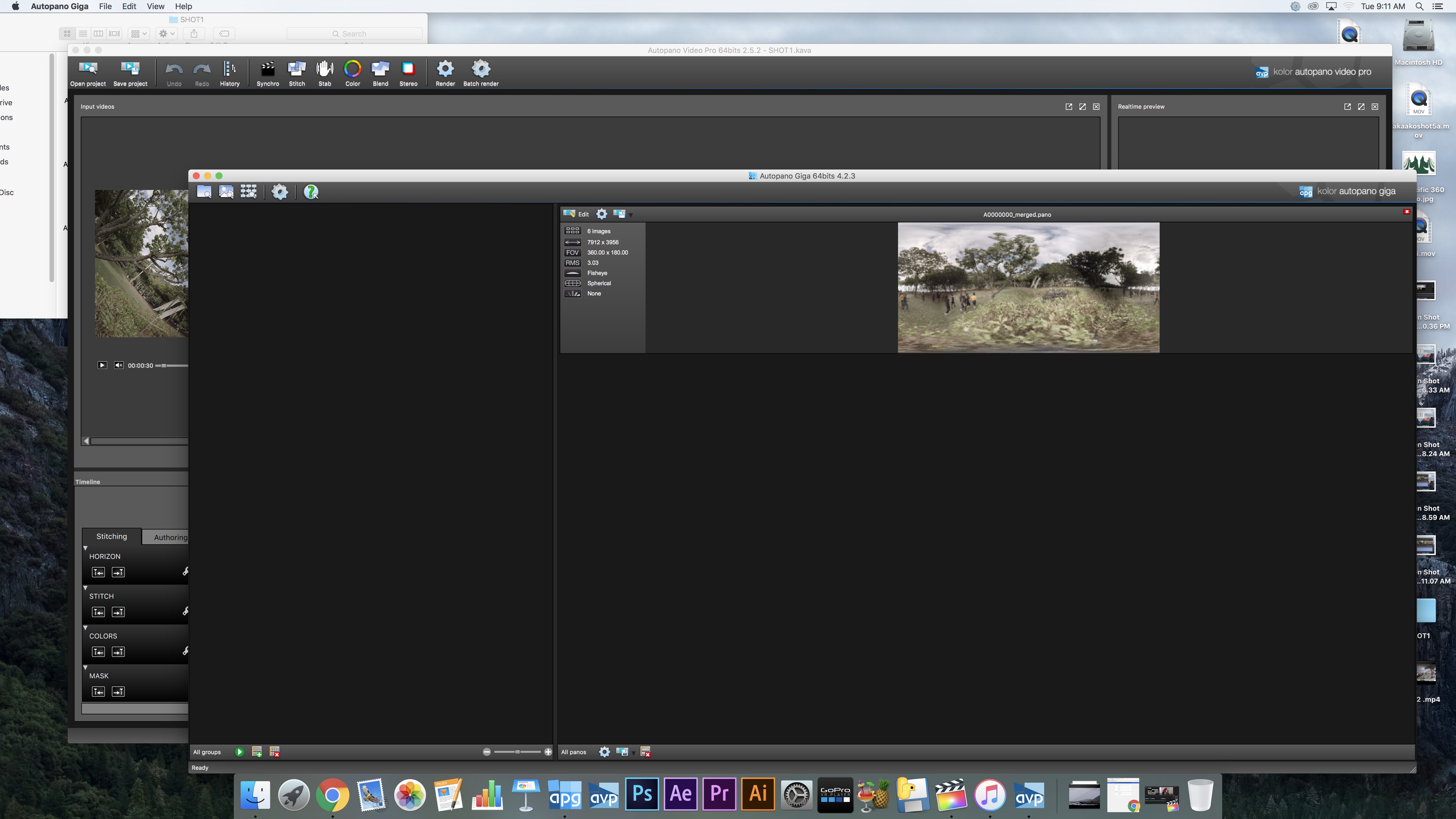Collapse the COLORS section triangle
The width and height of the screenshot is (1456, 819).
pos(85,627)
